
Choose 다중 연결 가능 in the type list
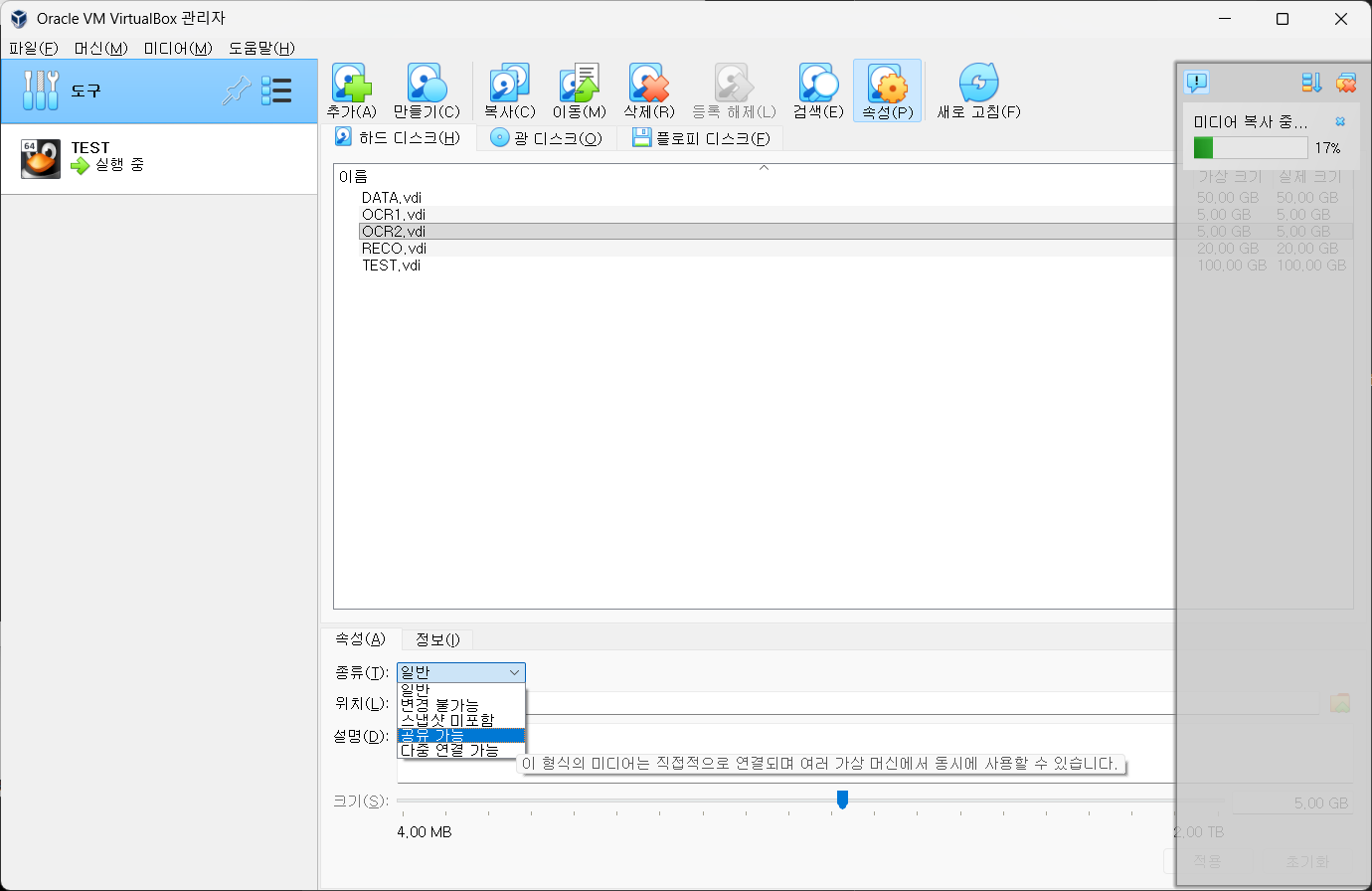click(x=461, y=750)
